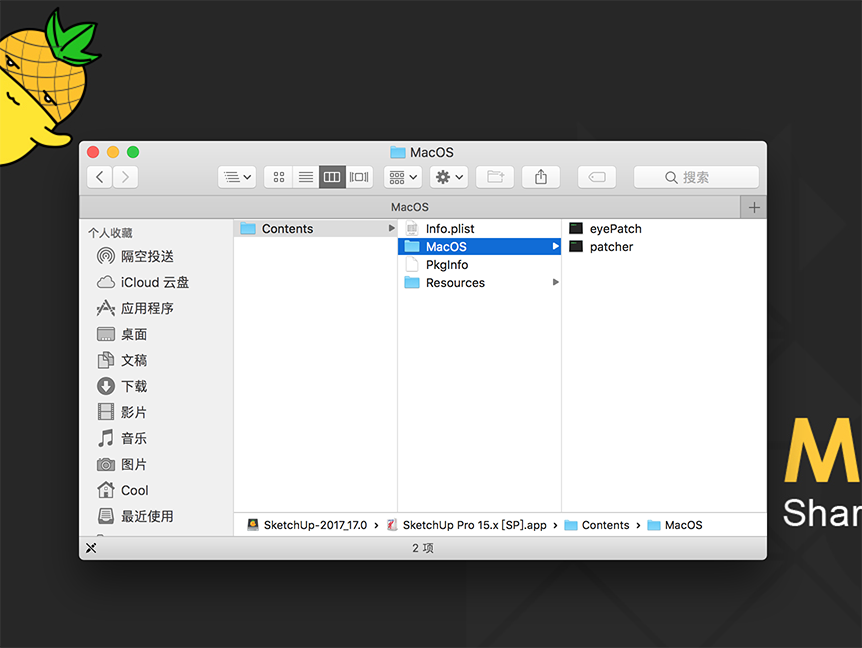Minimize the Finder window with yellow button
Screen dimensions: 862x648
pyautogui.click(x=113, y=152)
